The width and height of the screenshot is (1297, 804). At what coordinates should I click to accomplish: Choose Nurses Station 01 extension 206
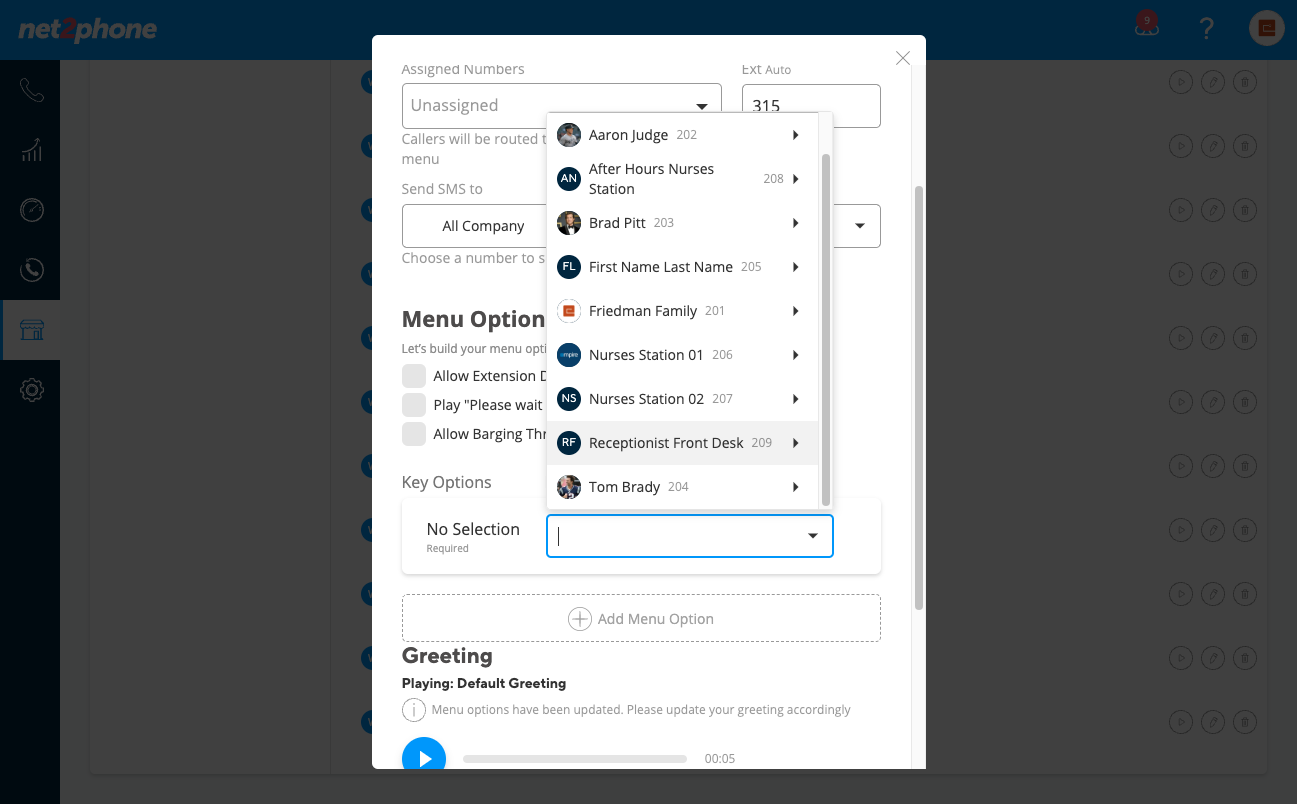tap(682, 355)
